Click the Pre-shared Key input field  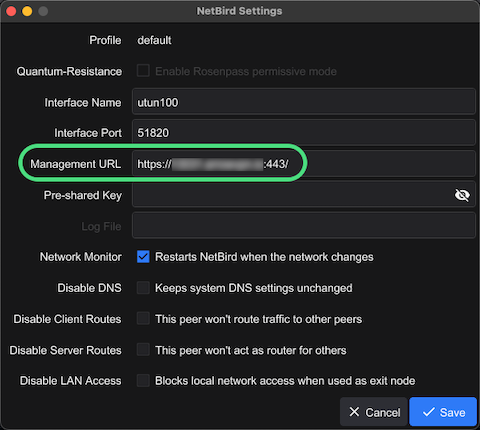304,195
